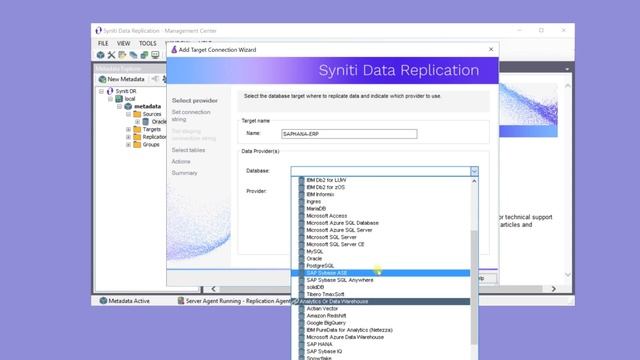This screenshot has height=360, width=640.
Task: Choose Microsoft Azure Data Warehouse
Action: pos(345,337)
